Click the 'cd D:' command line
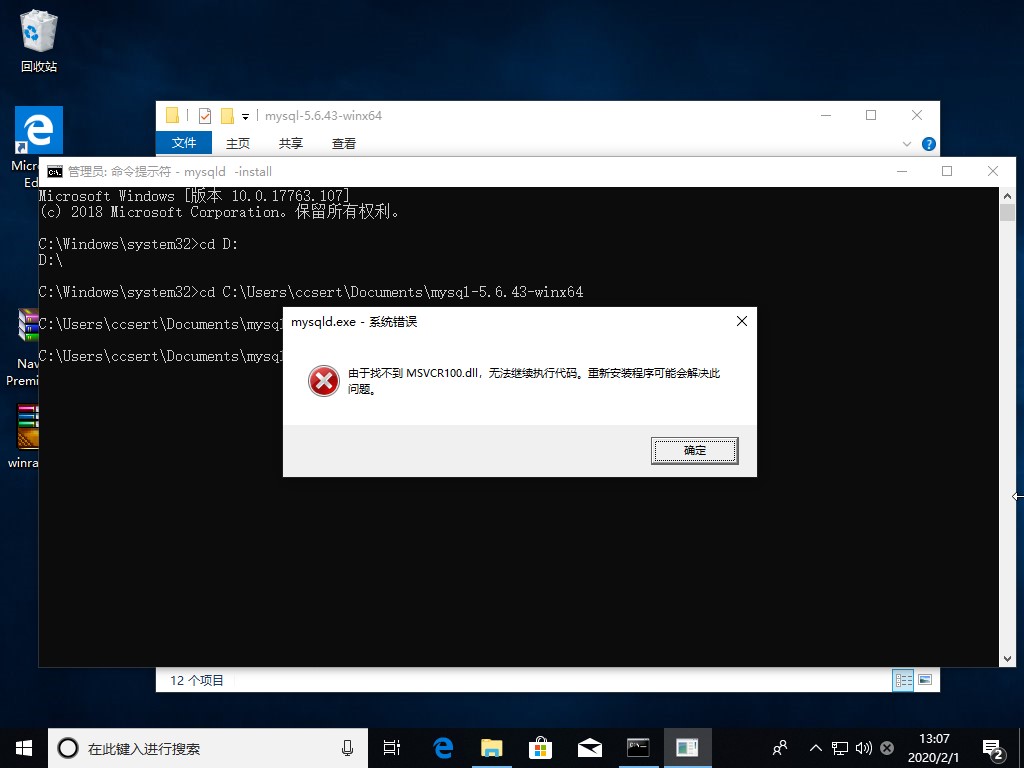Viewport: 1024px width, 768px height. 138,244
